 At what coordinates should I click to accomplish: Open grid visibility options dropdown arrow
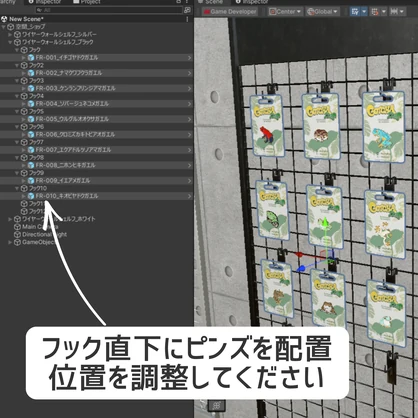[364, 12]
